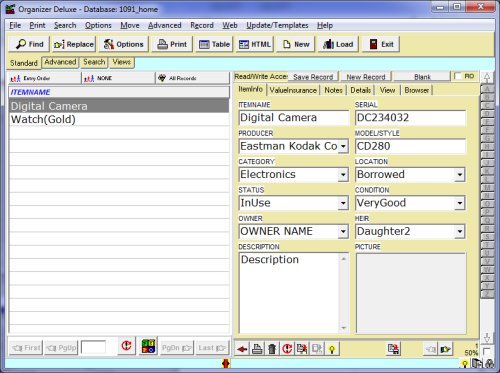Open the File menu
The image size is (500, 373).
[15, 25]
